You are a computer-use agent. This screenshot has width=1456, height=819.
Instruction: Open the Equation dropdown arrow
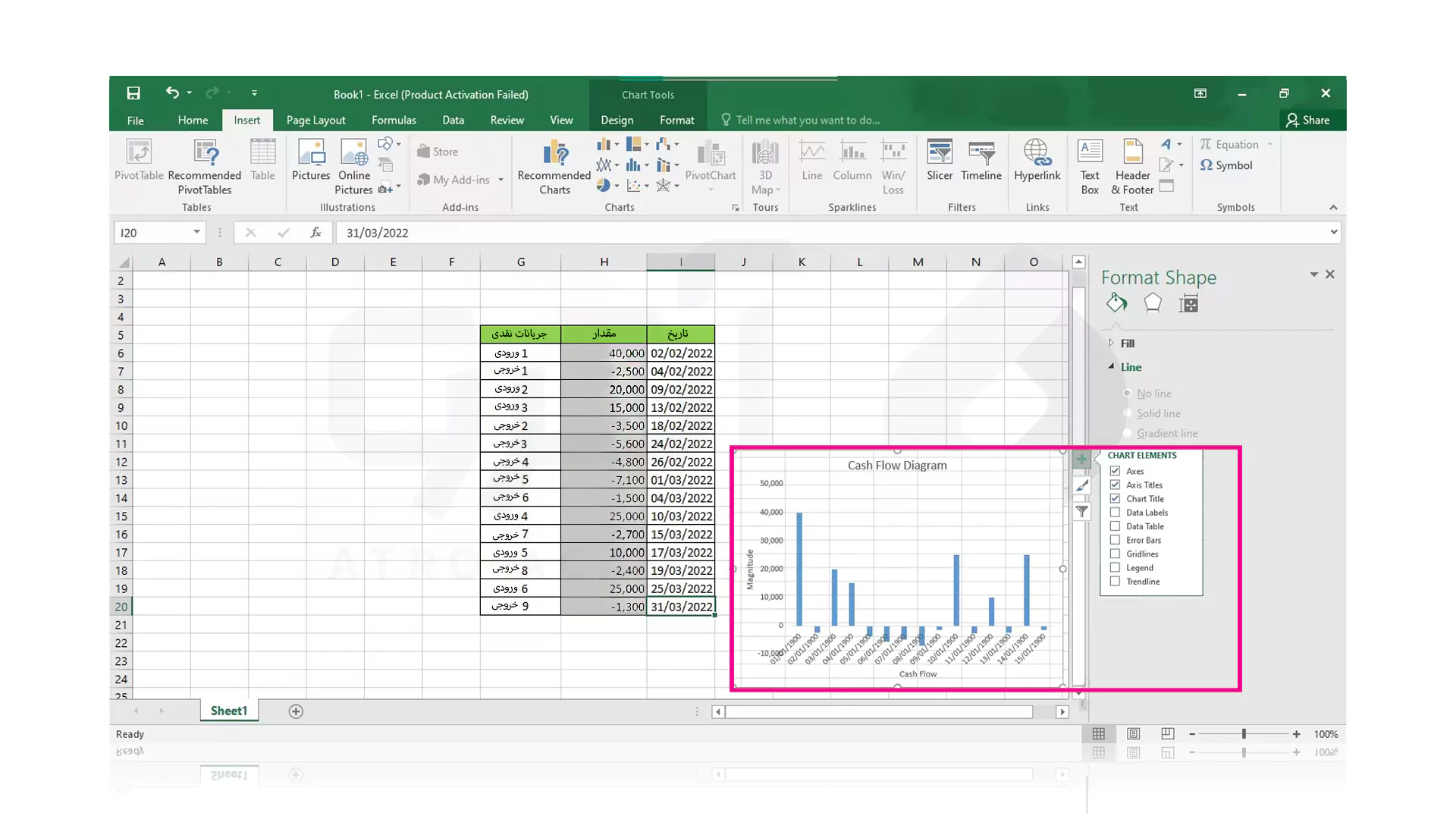[x=1270, y=144]
